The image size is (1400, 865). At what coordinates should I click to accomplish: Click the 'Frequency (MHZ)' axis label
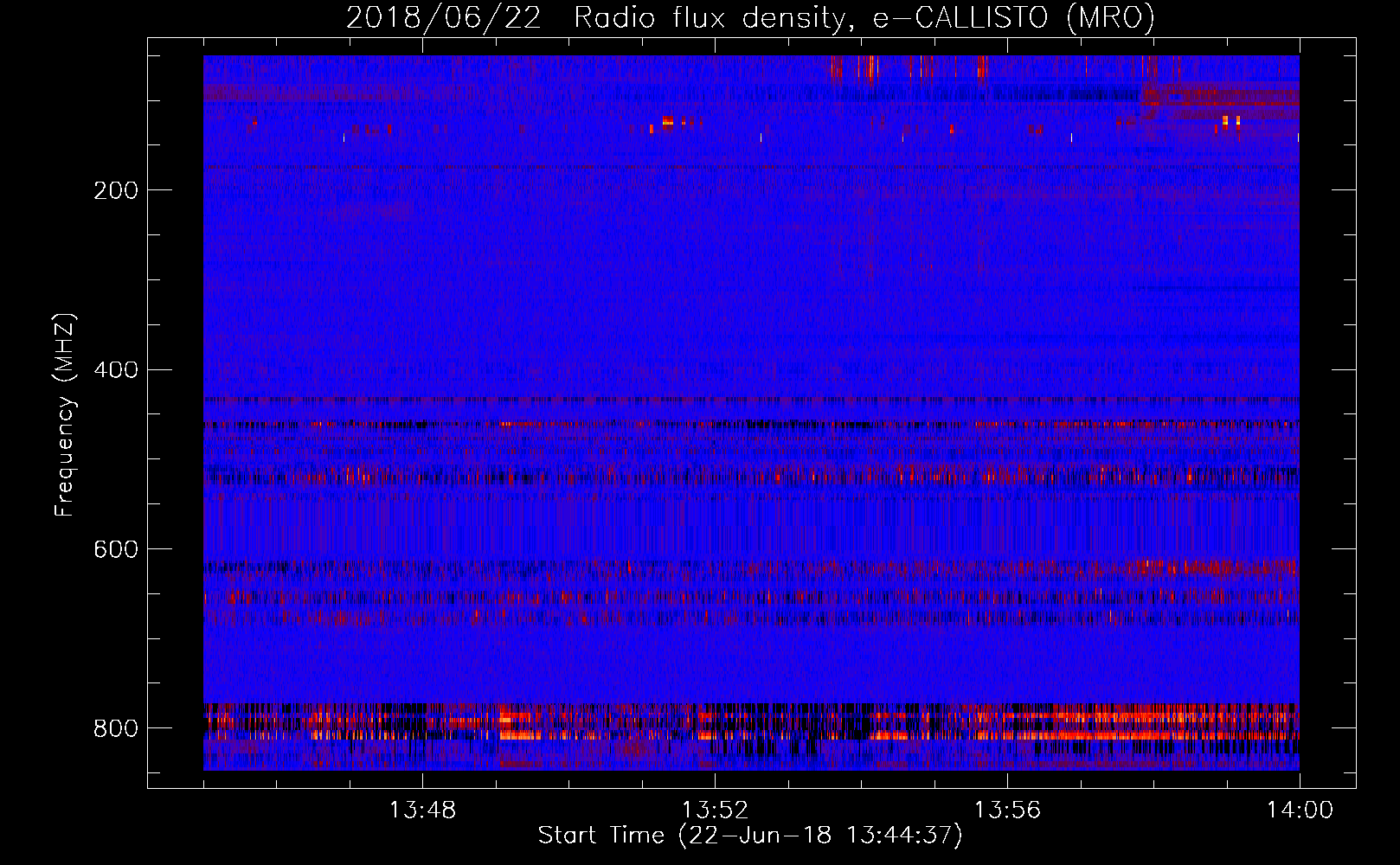[x=65, y=415]
